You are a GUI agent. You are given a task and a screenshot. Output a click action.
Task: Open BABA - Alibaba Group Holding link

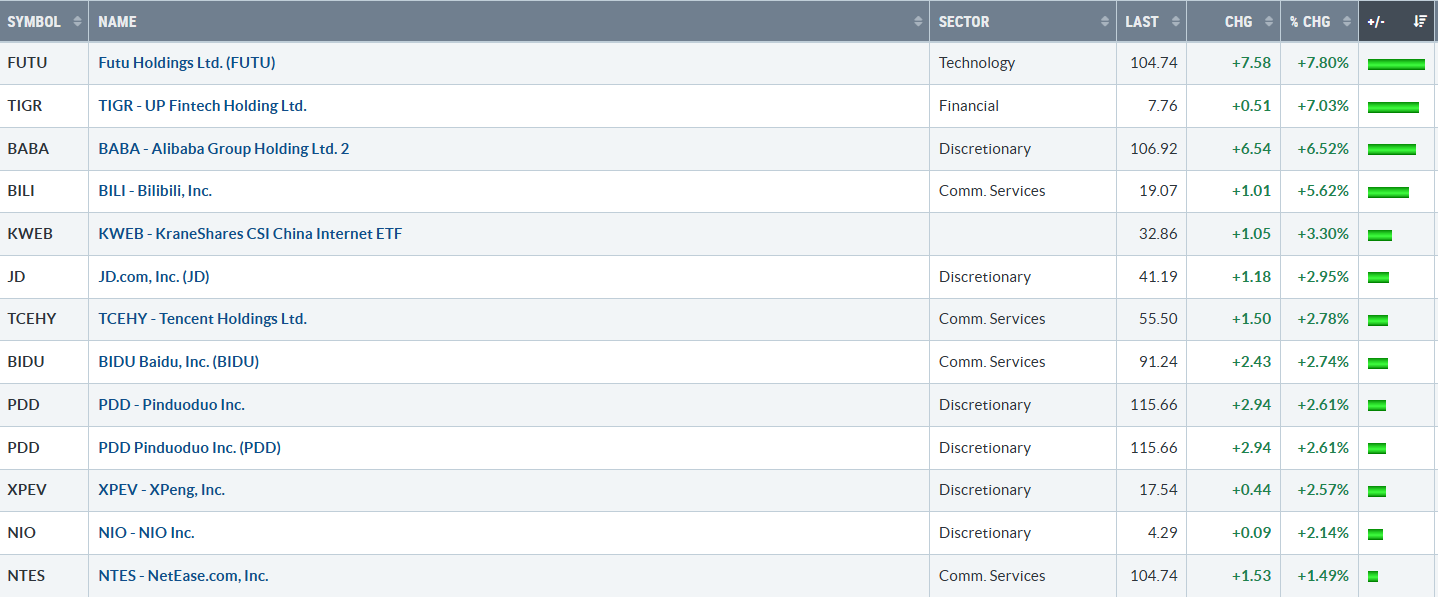tap(223, 149)
